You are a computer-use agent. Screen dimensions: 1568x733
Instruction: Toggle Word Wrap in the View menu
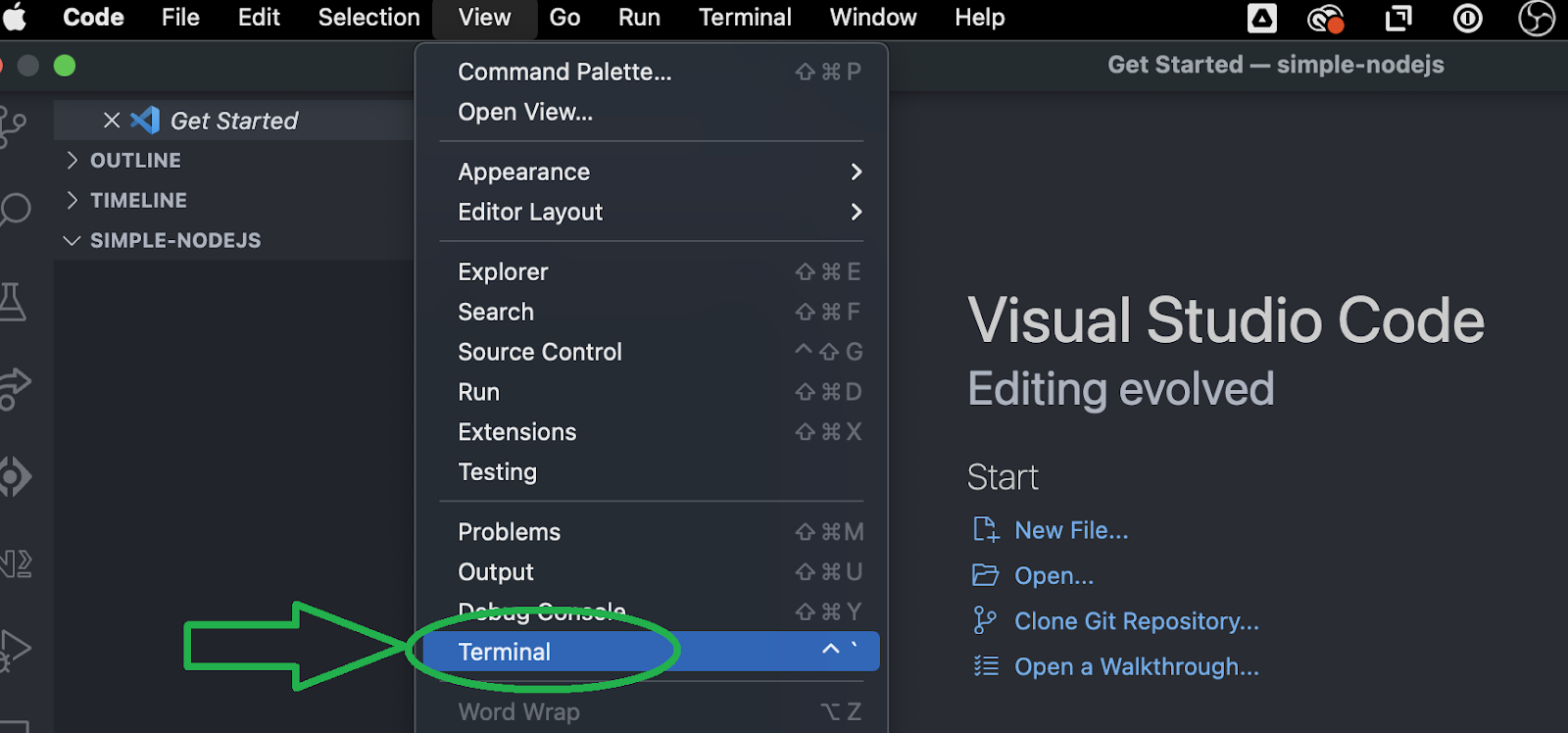click(652, 711)
